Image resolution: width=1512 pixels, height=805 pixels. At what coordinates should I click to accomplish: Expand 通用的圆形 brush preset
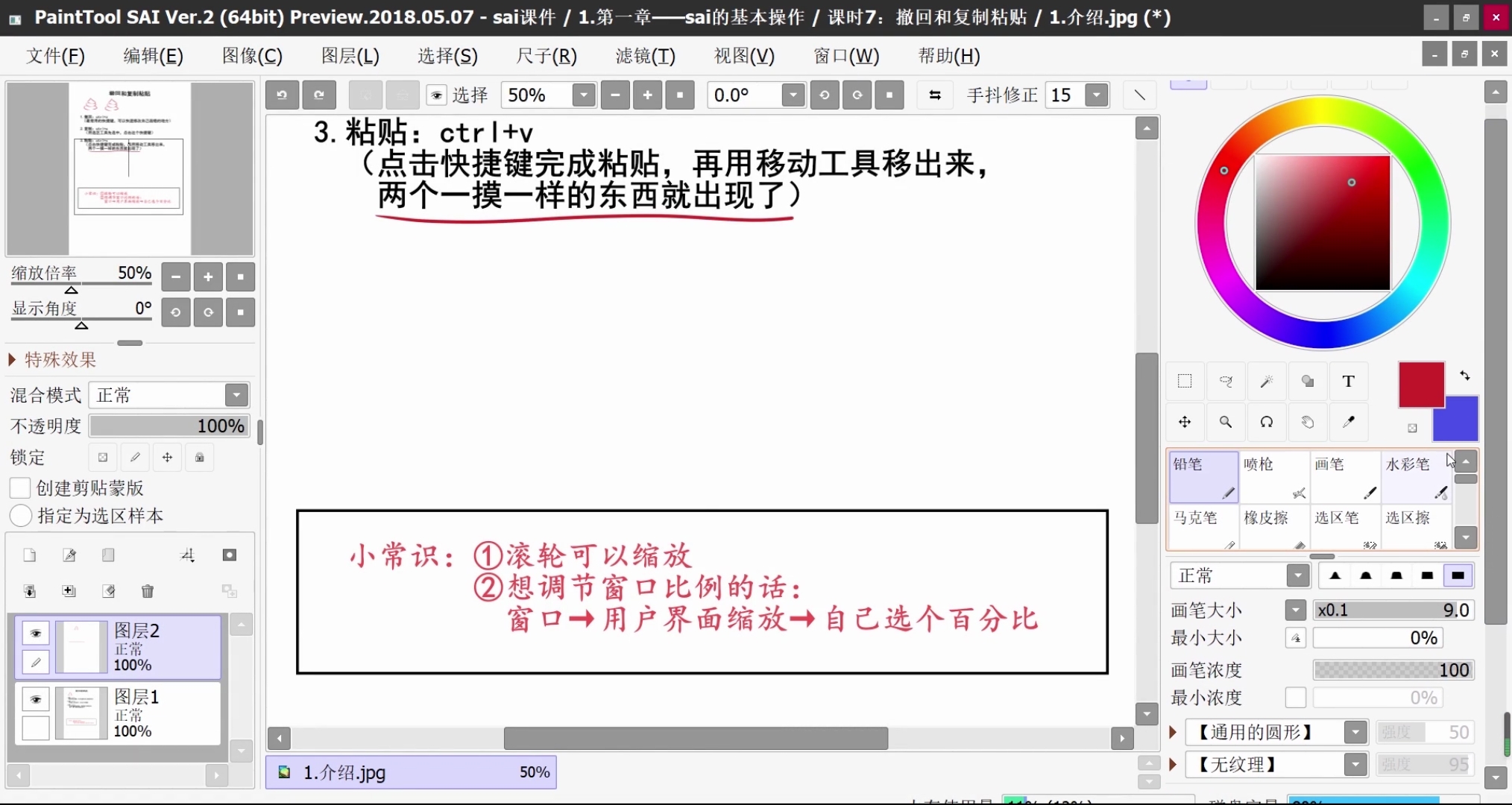point(1174,731)
